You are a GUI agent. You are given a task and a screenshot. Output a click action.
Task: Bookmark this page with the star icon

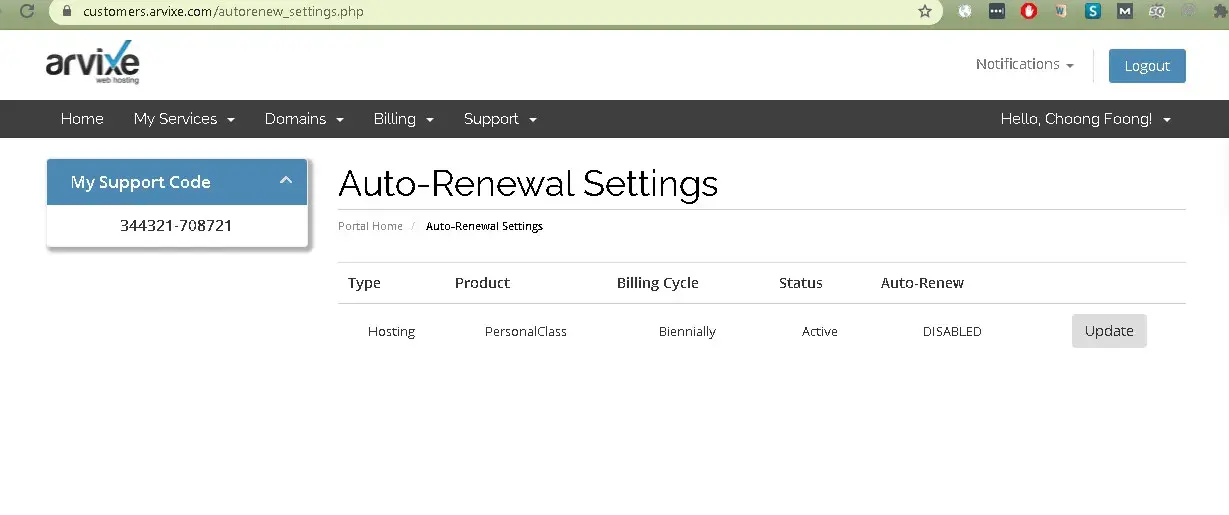click(x=925, y=12)
